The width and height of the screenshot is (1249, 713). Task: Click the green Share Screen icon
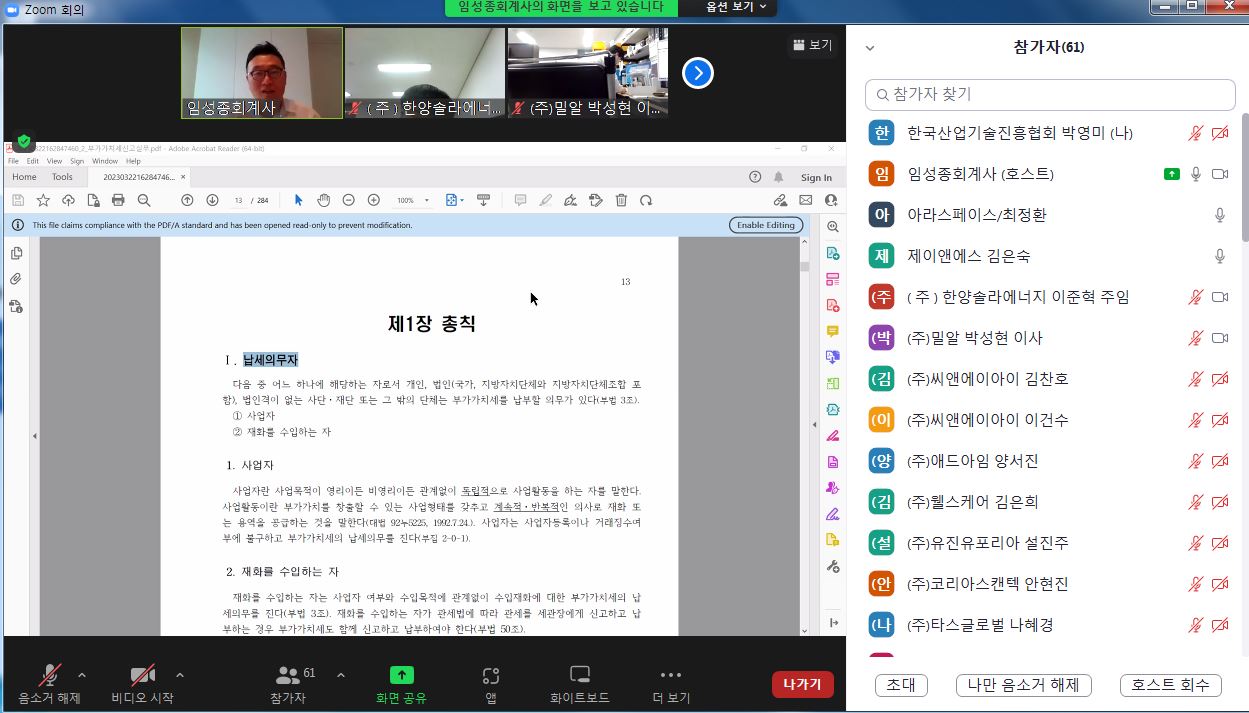pos(401,676)
